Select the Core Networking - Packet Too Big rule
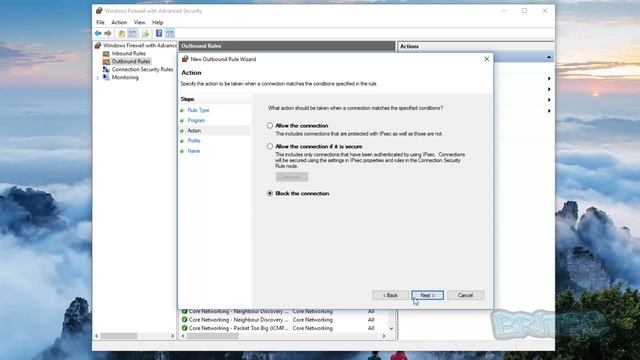The height and width of the screenshot is (360, 640). coord(238,328)
